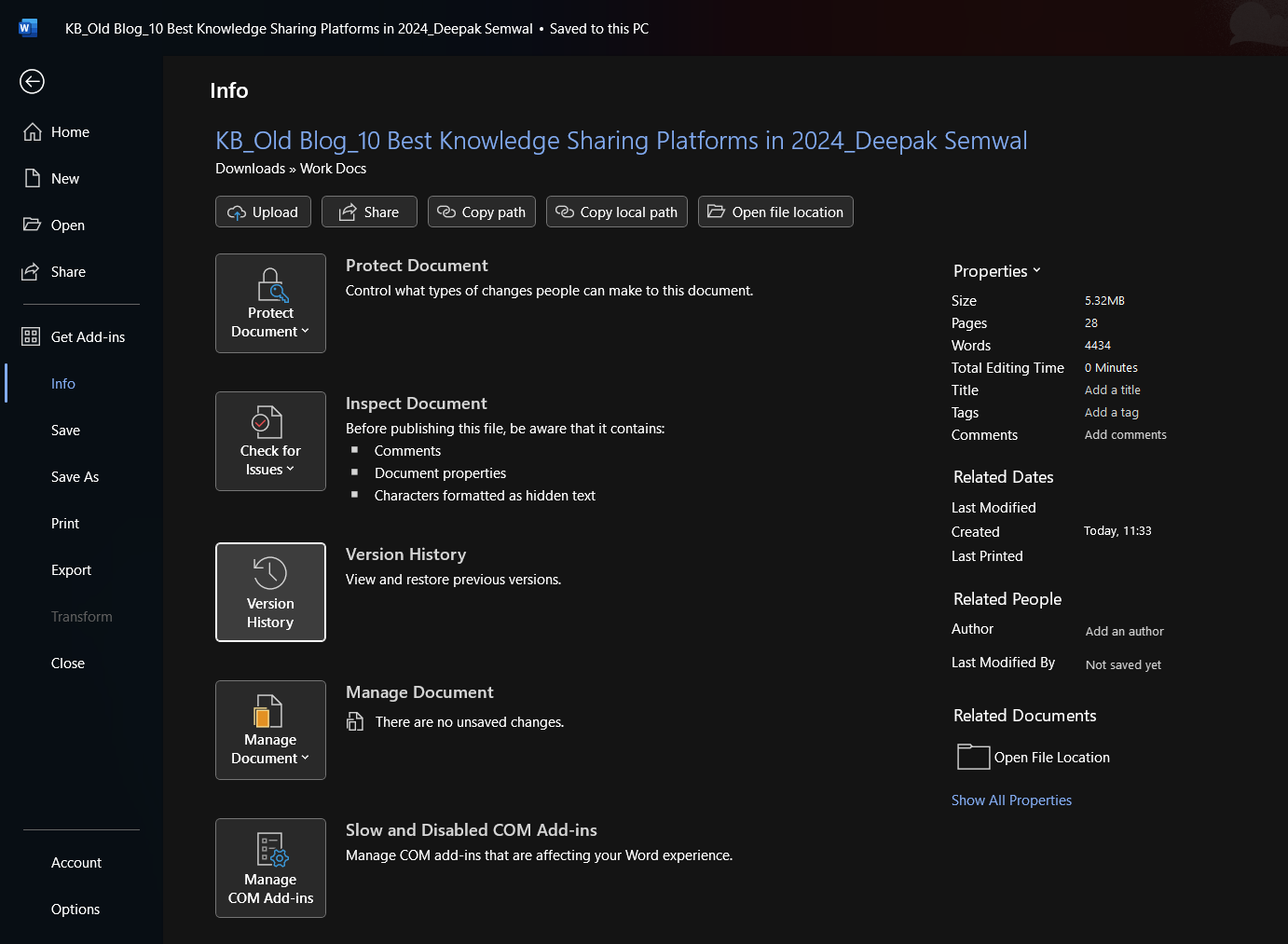Click the Share button next to Upload
The height and width of the screenshot is (944, 1288).
coord(369,212)
